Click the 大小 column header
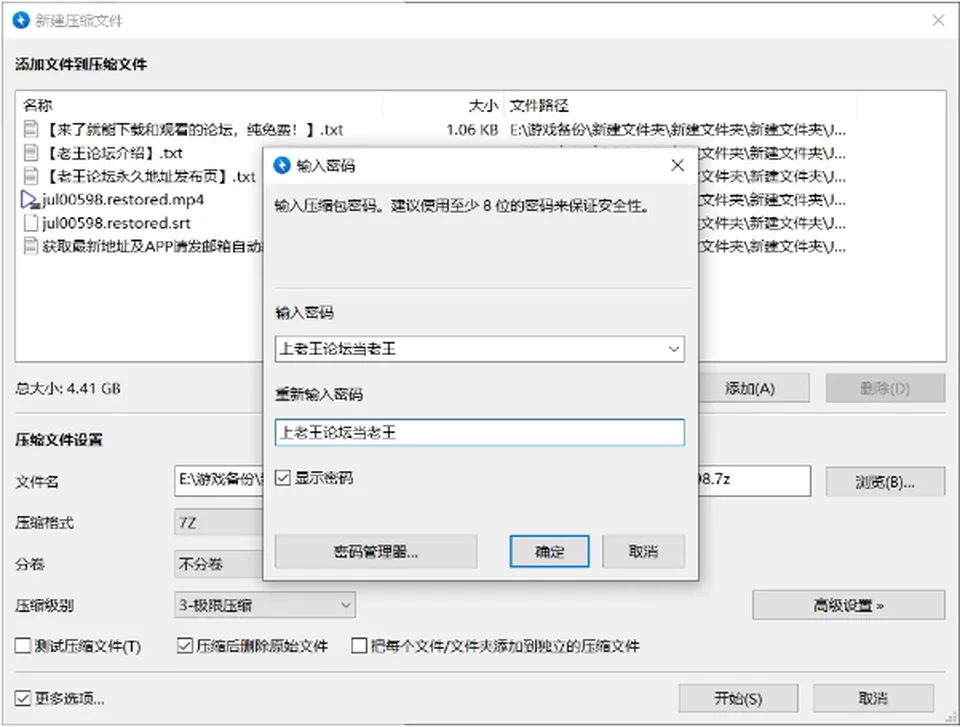 point(443,105)
